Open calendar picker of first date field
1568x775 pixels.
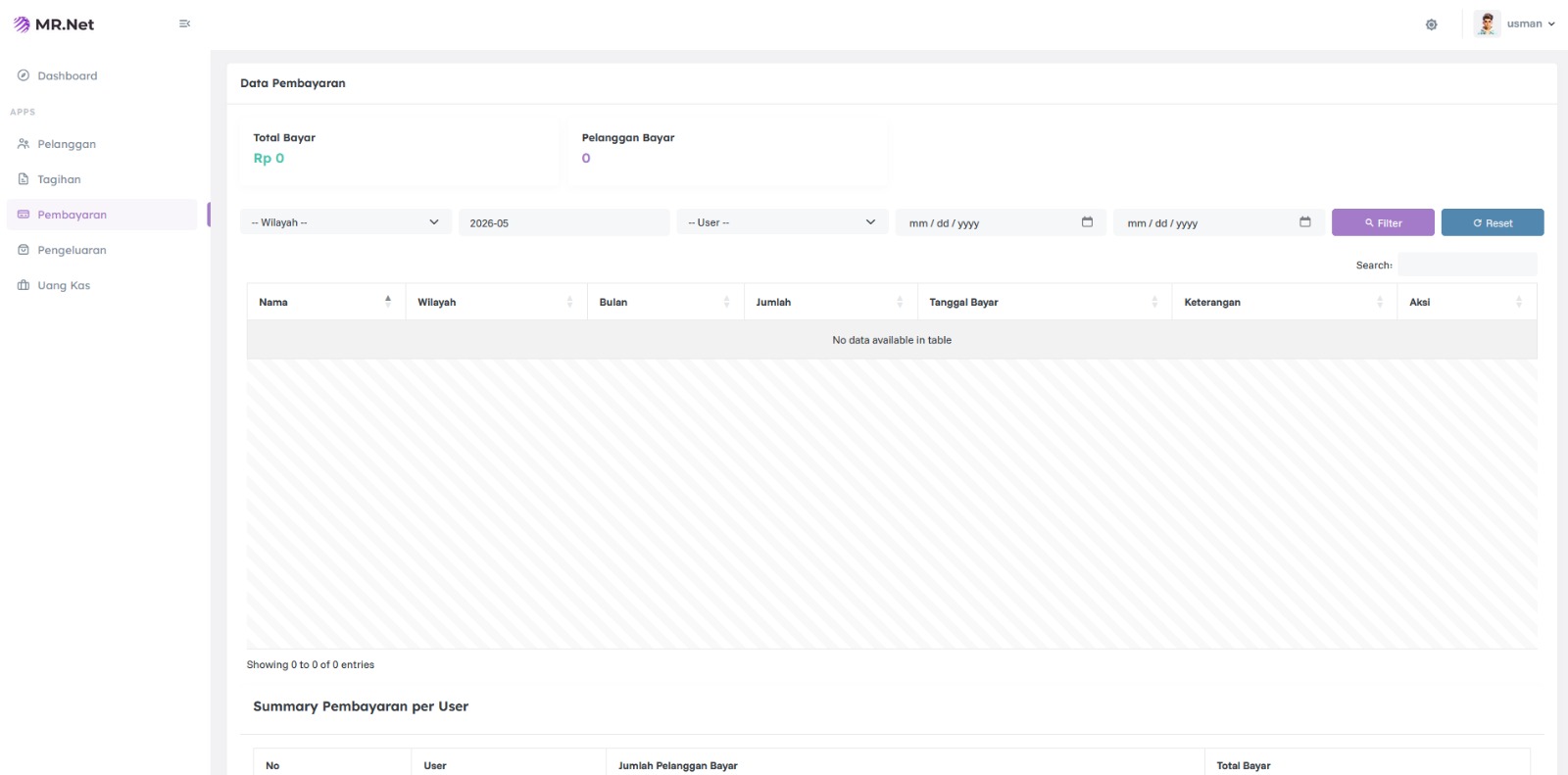point(1087,222)
